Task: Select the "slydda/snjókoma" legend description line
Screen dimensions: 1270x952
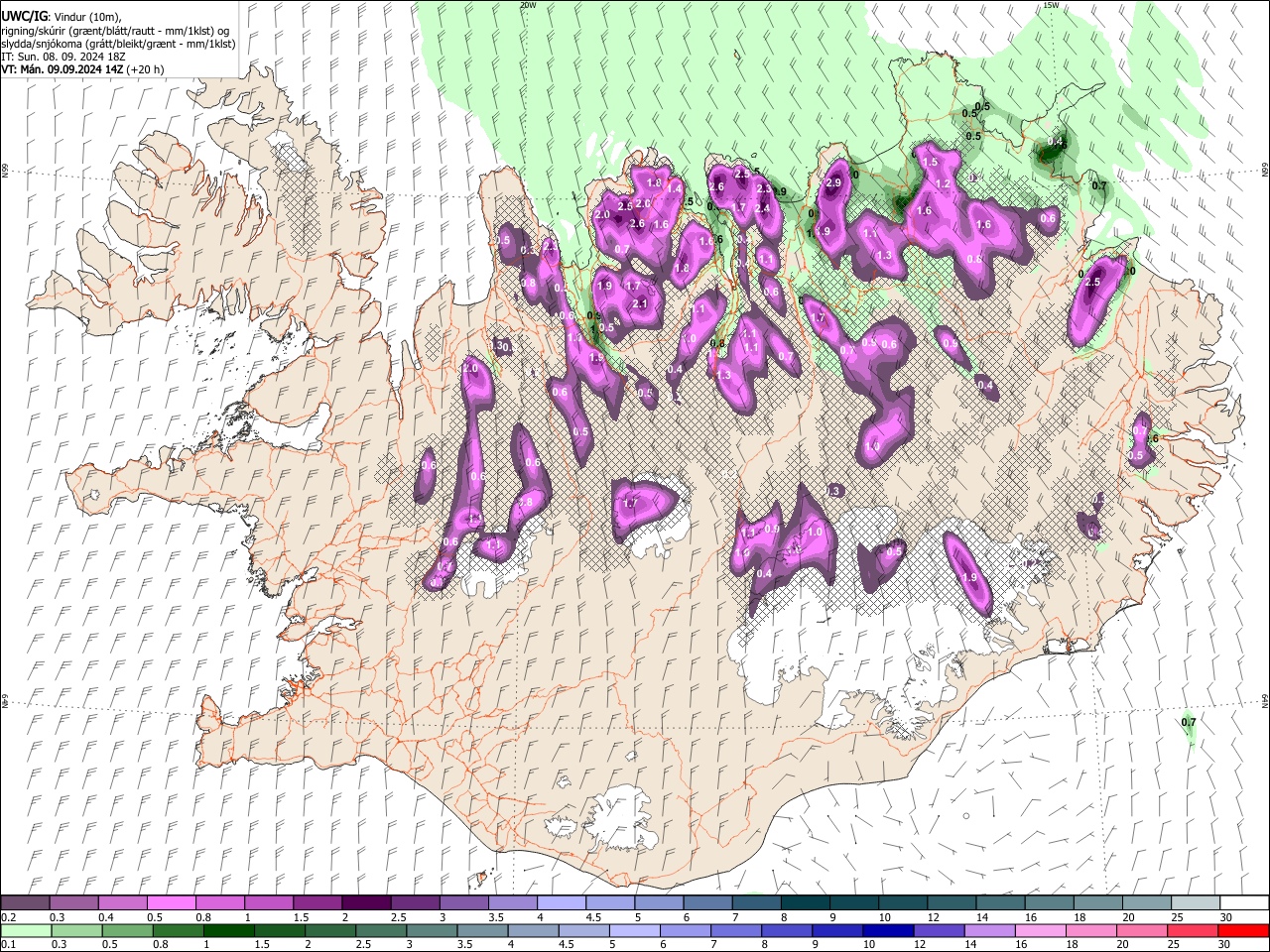Action: (118, 44)
